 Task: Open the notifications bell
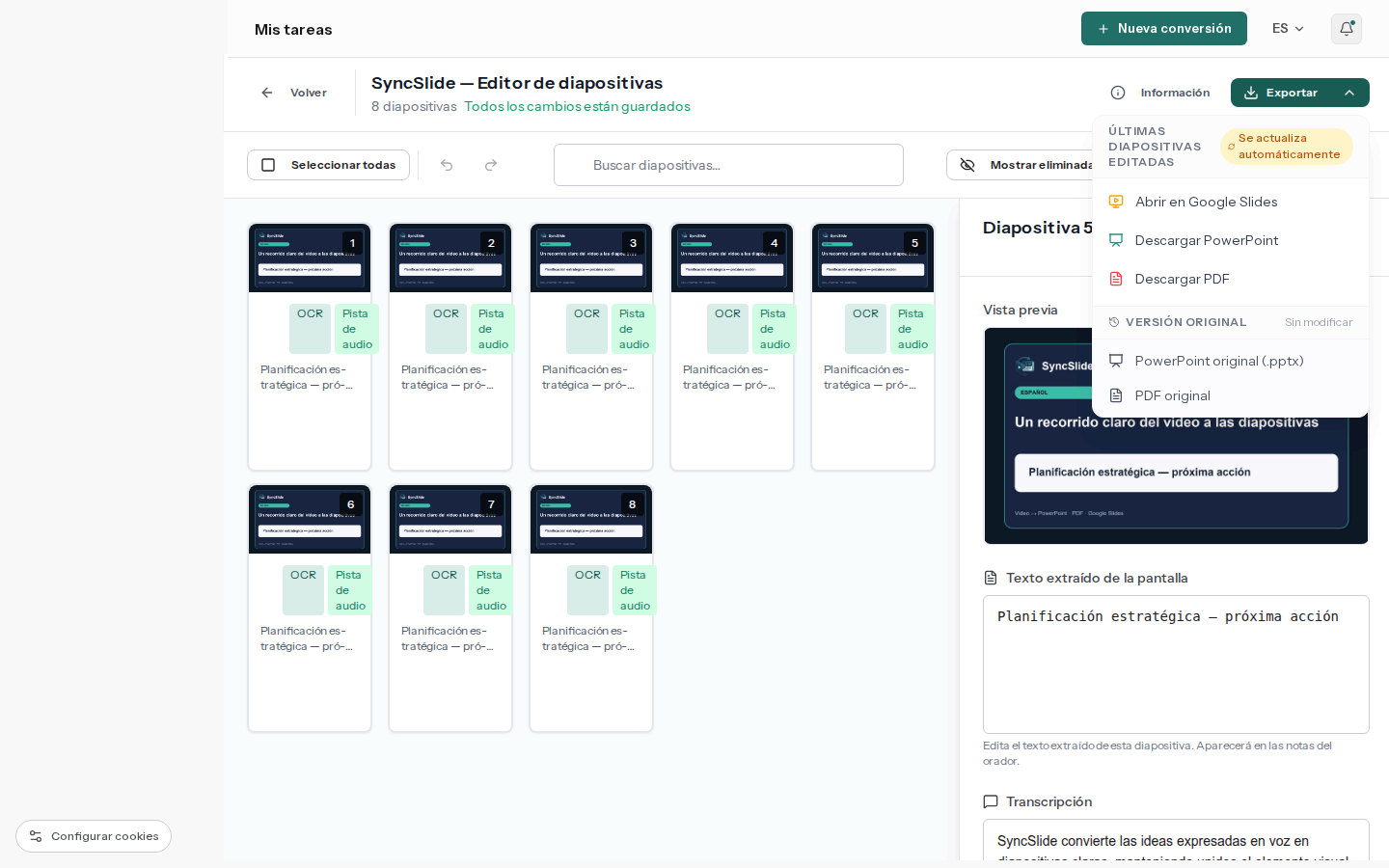point(1347,29)
